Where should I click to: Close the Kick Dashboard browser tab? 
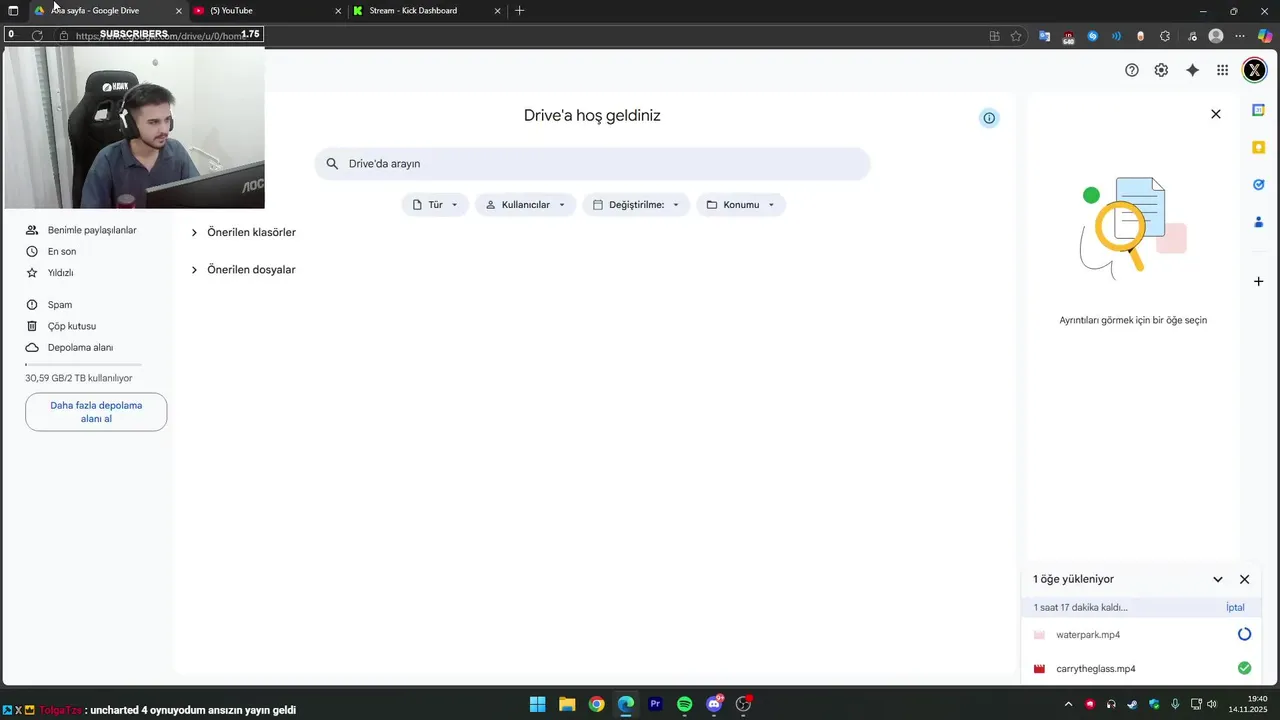(x=497, y=11)
